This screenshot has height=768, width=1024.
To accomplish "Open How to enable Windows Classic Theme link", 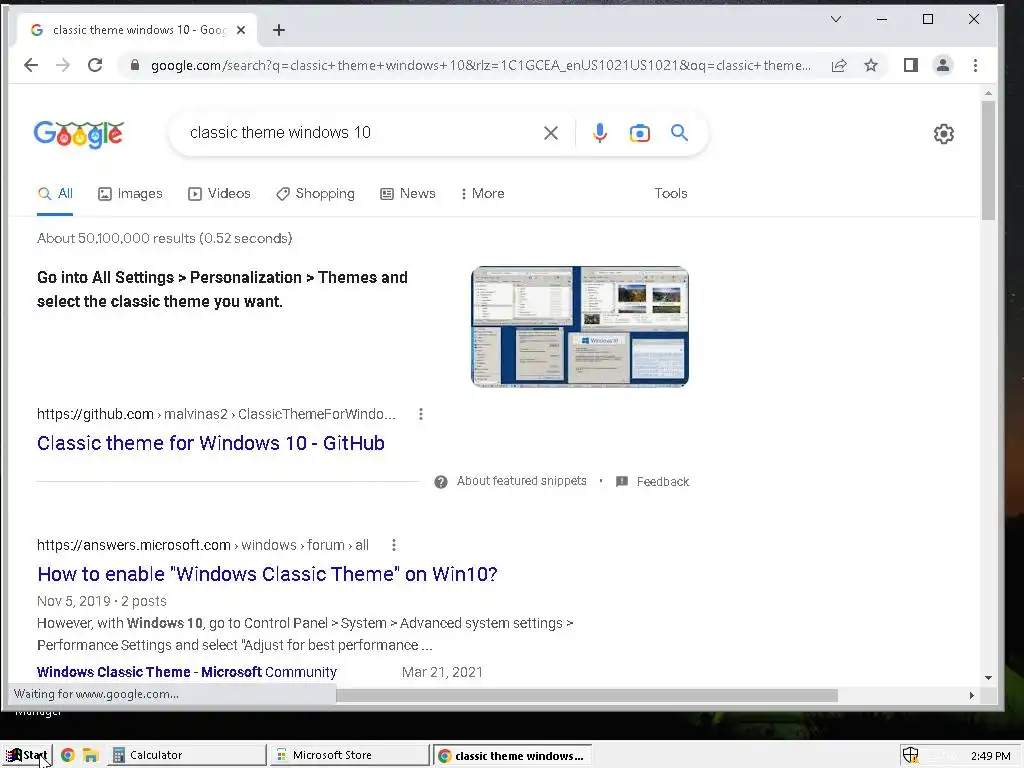I will coord(267,574).
